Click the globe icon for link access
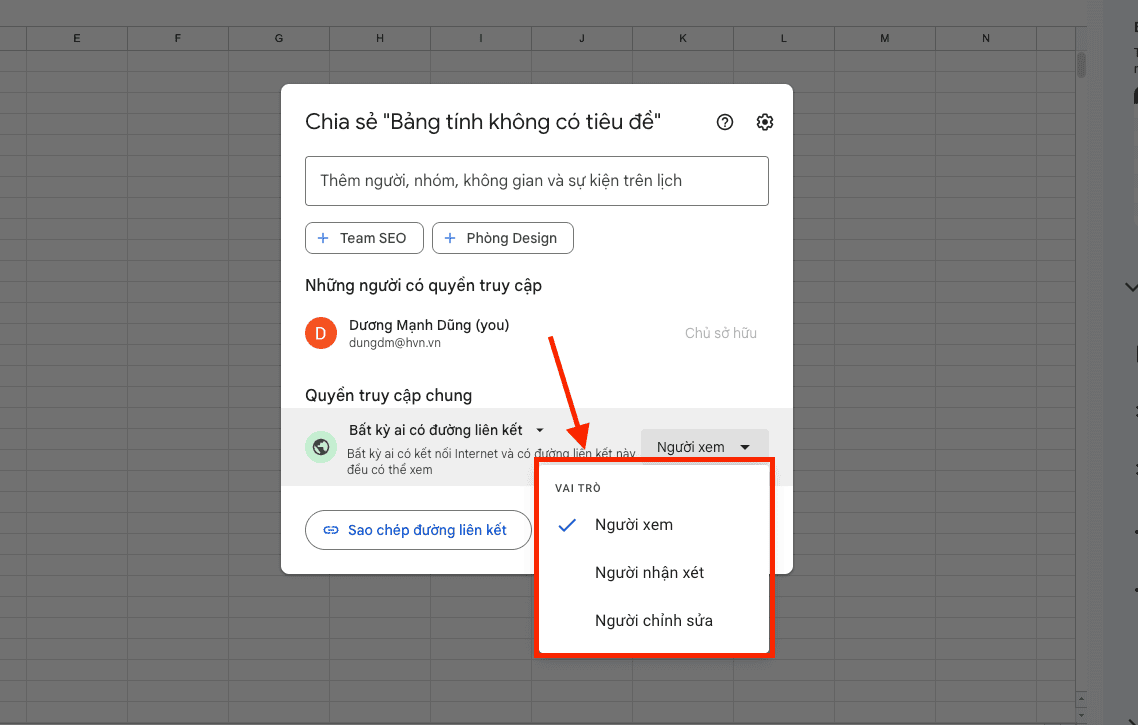Viewport: 1138px width, 725px height. [x=320, y=447]
